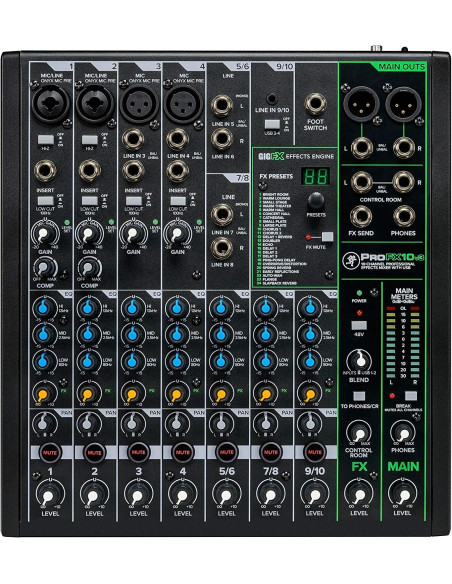Mute channel 7/8 with its MUTE button
The image size is (452, 584).
271,453
